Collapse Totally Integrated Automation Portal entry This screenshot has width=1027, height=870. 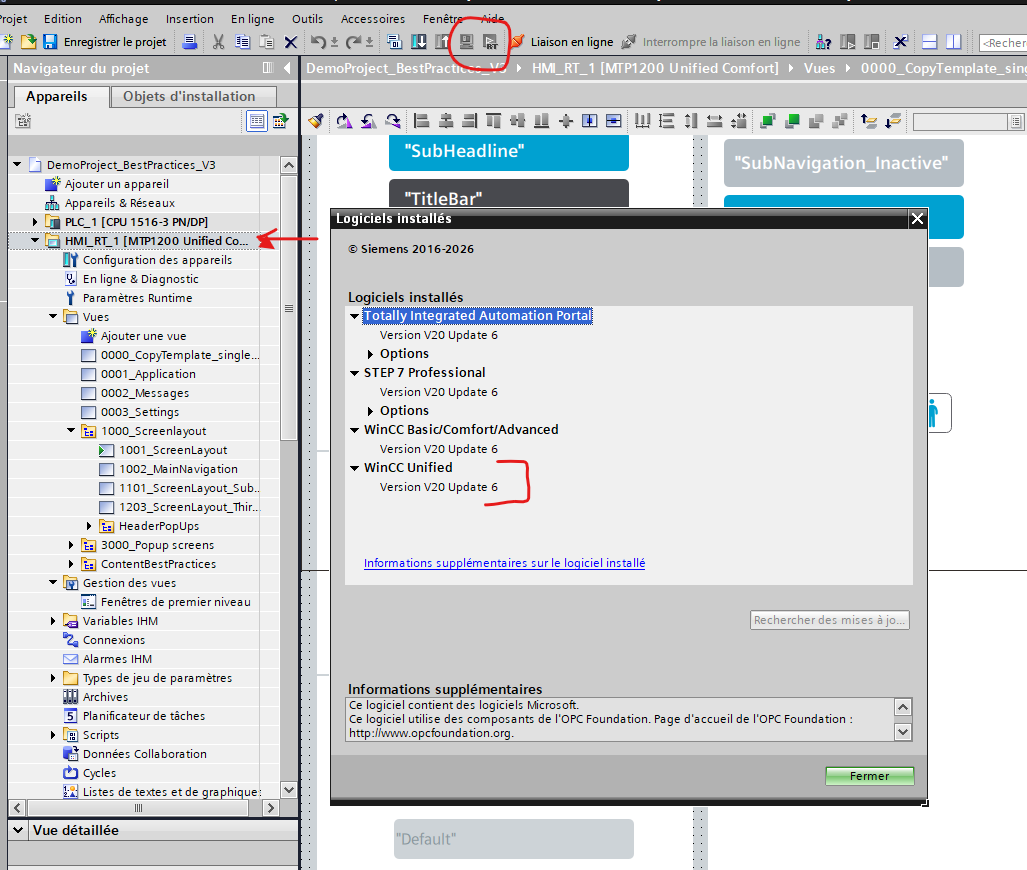354,316
